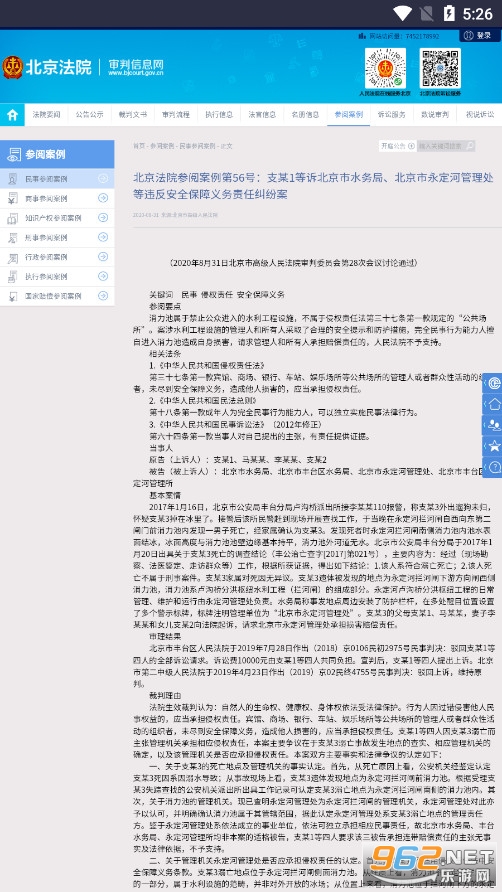Open the 执行信息 menu item

point(219,114)
